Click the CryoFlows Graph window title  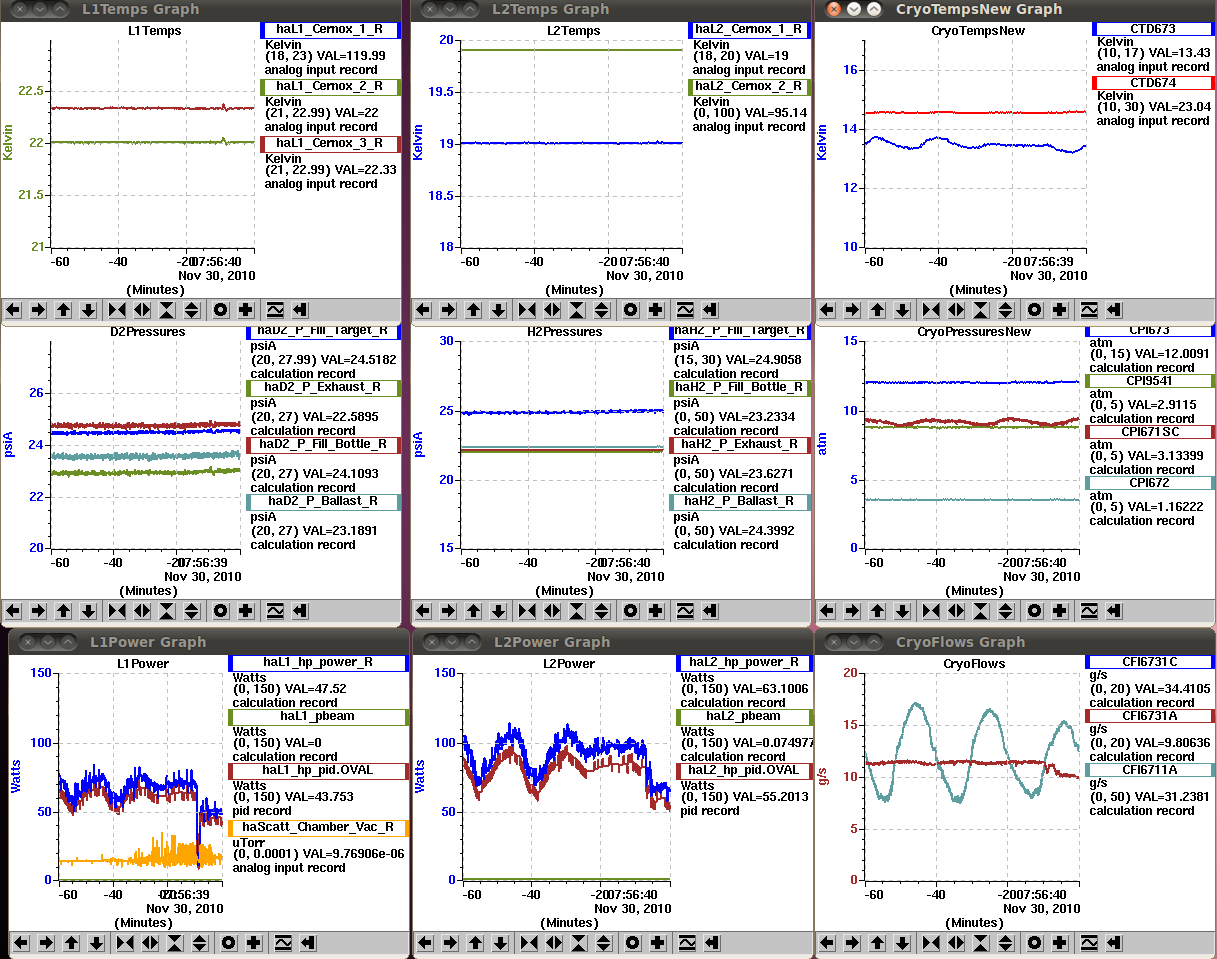click(x=960, y=642)
